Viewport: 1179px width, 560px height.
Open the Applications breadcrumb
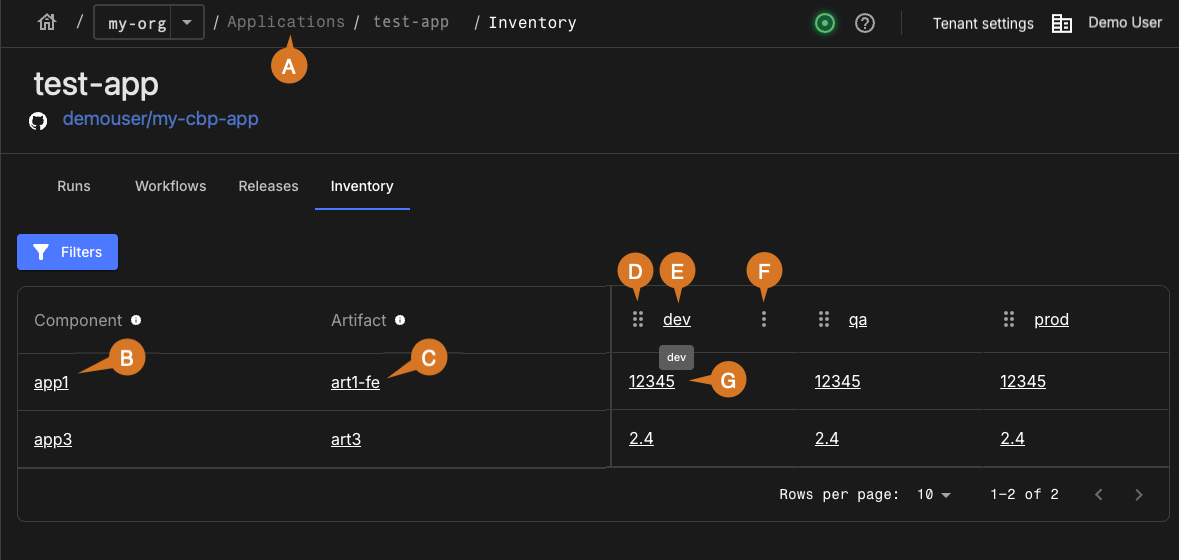pyautogui.click(x=286, y=23)
